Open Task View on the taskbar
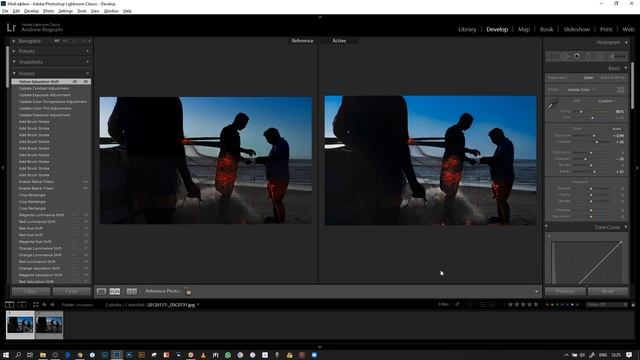640x360 pixels. pyautogui.click(x=30, y=355)
